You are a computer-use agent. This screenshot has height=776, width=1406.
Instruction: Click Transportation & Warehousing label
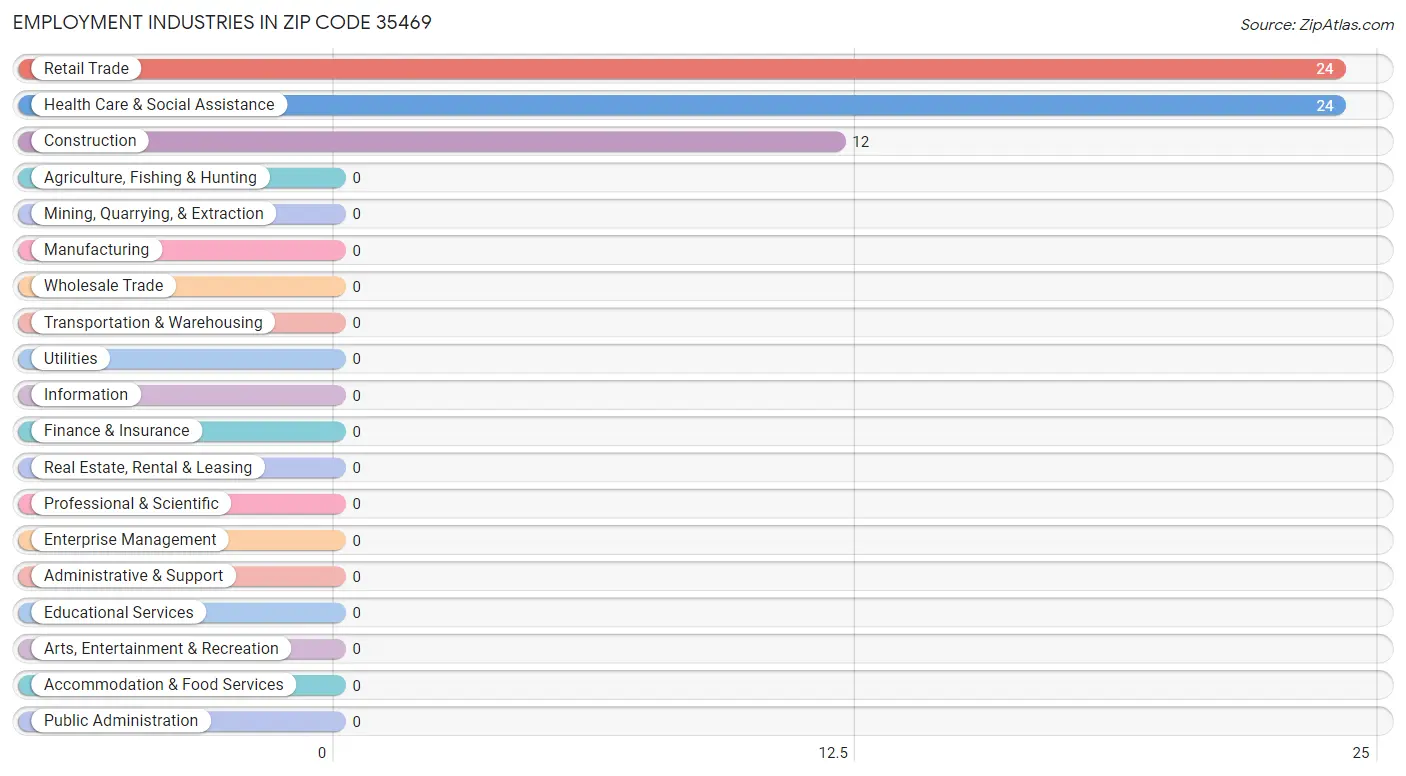(x=153, y=322)
